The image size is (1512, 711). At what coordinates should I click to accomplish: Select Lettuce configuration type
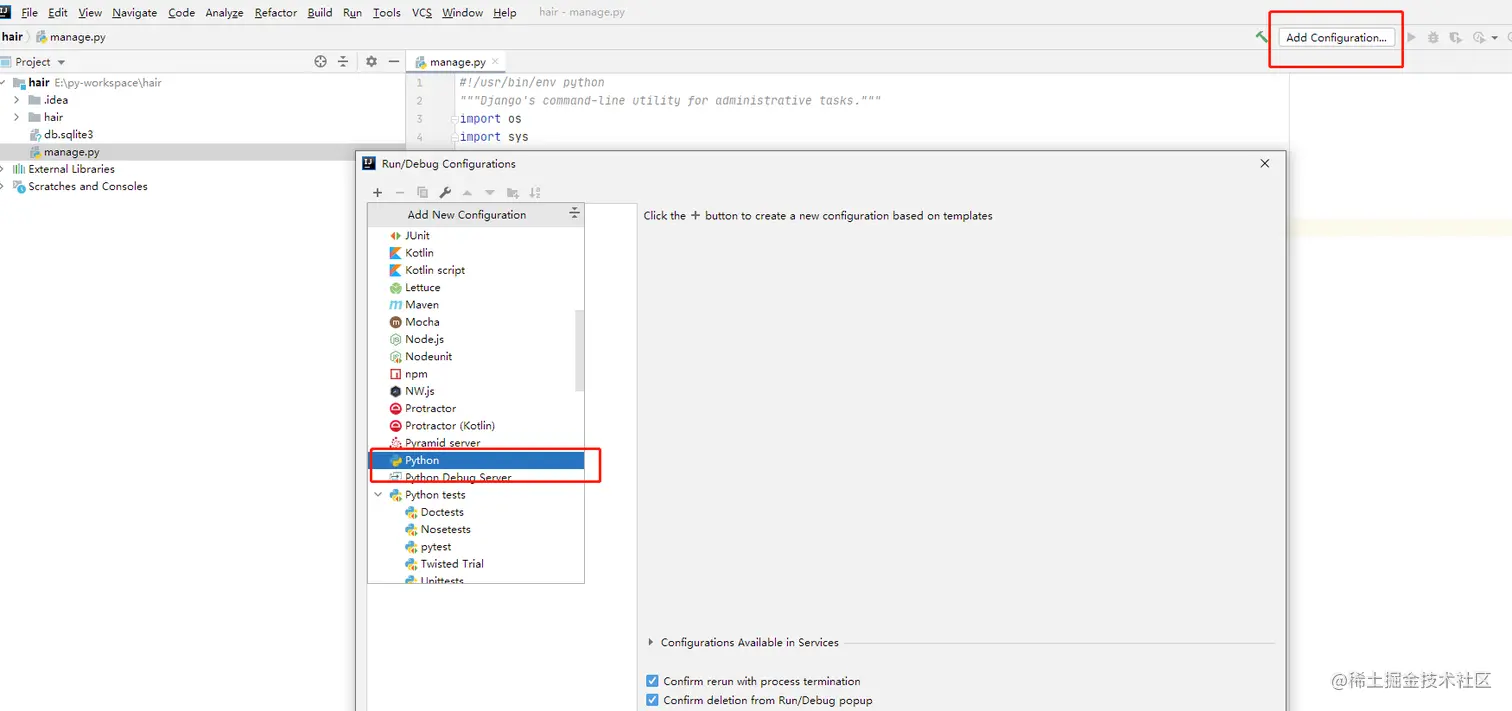[x=476, y=287]
